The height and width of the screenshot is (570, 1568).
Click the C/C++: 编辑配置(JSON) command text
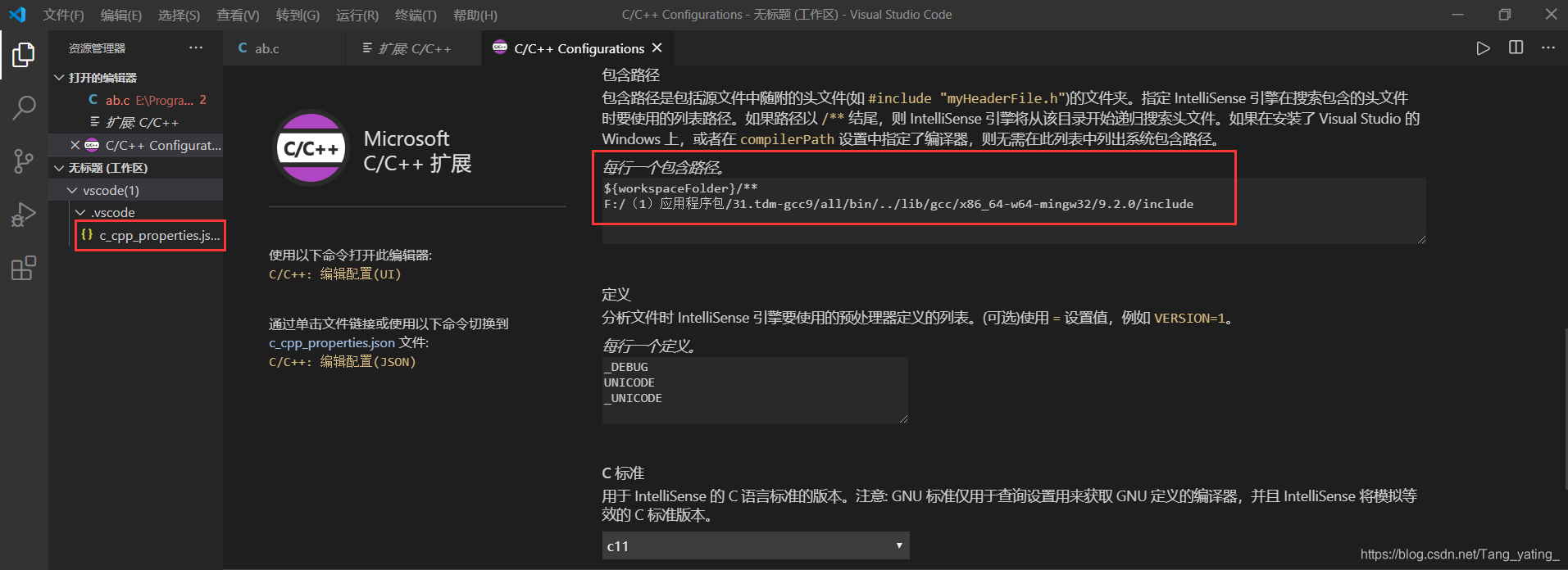coord(343,361)
